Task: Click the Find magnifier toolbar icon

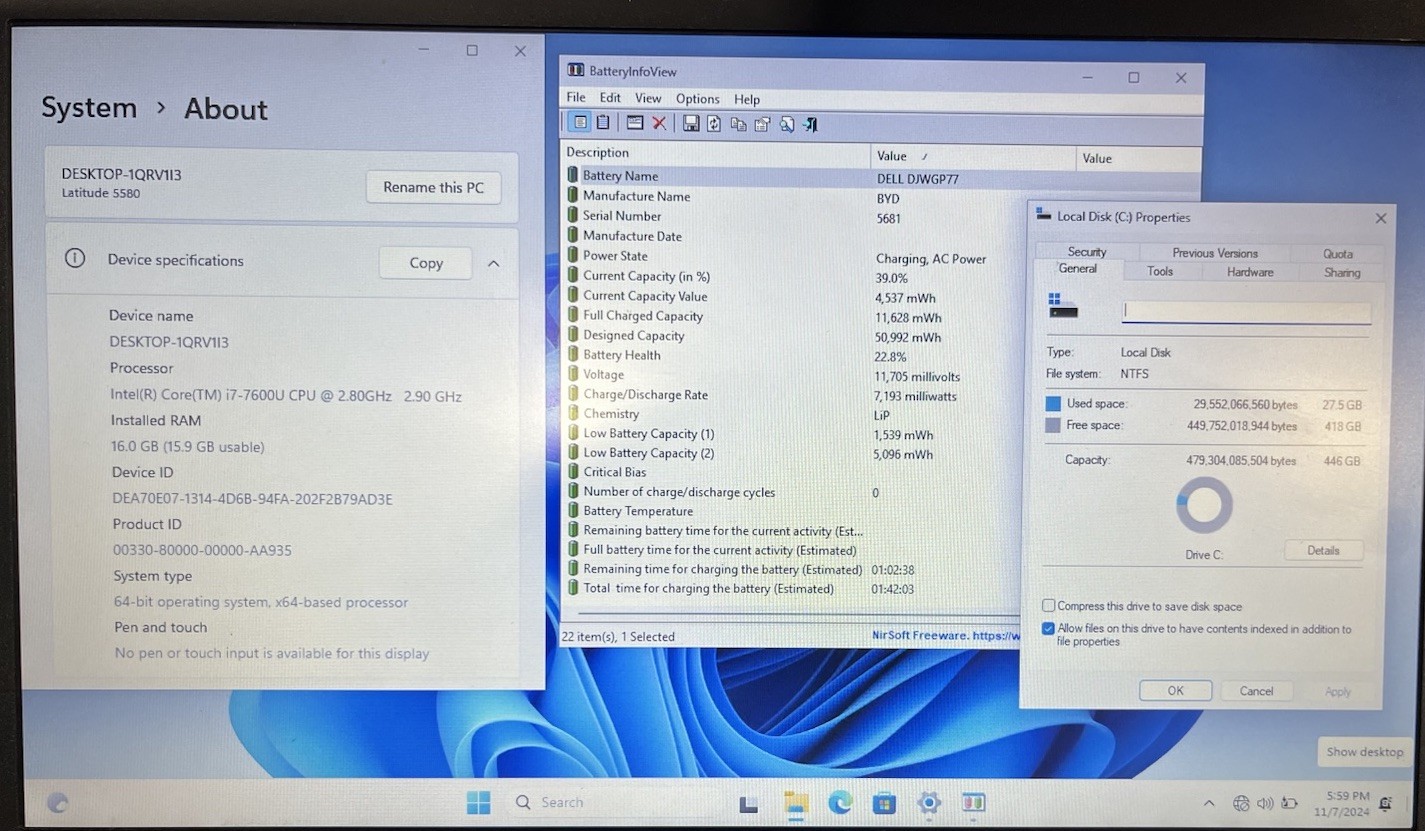Action: tap(787, 124)
